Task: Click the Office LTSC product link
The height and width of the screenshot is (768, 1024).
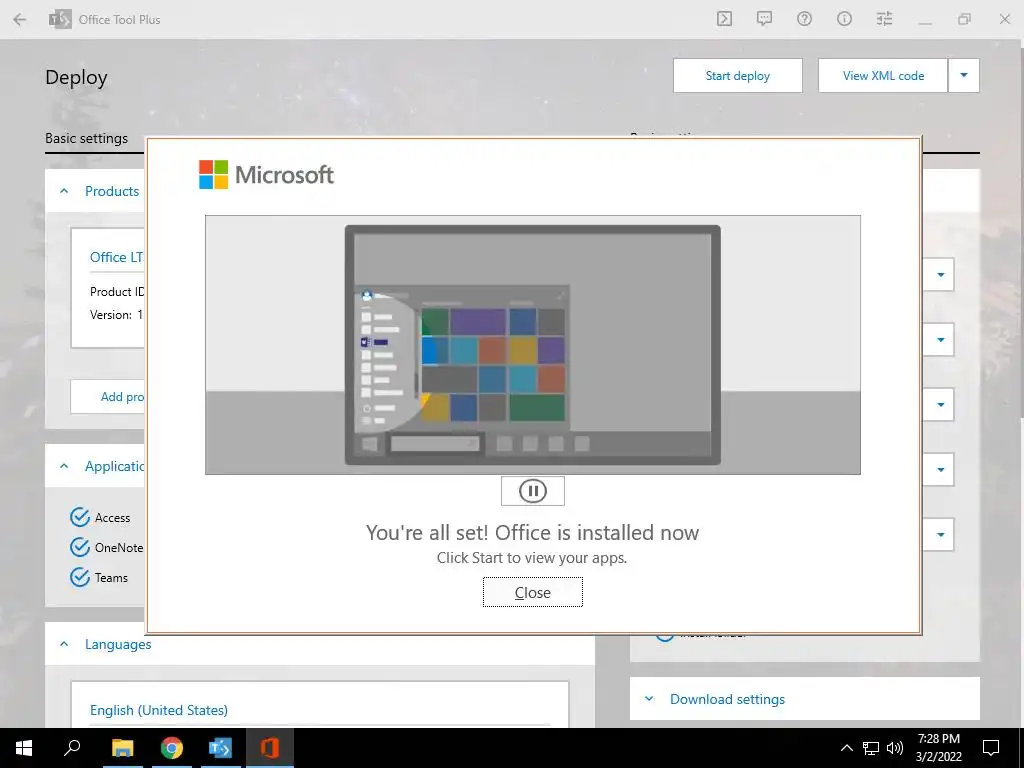Action: coord(117,257)
